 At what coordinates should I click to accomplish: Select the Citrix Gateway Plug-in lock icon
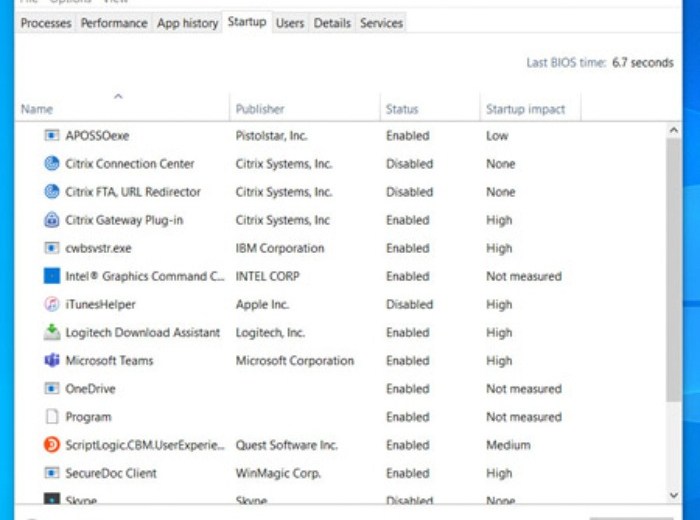point(52,220)
